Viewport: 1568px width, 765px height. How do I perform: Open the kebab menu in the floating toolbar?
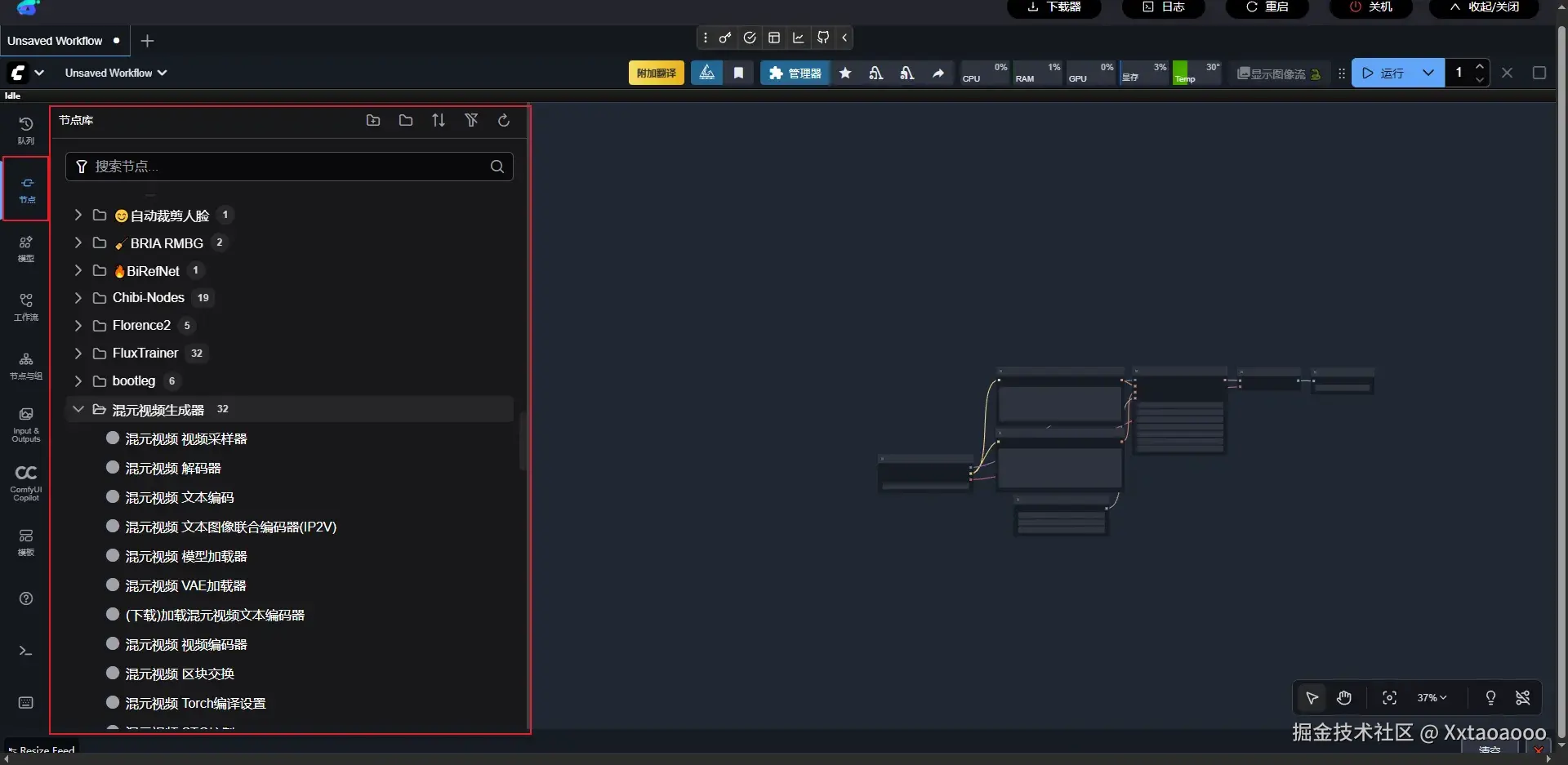point(704,38)
